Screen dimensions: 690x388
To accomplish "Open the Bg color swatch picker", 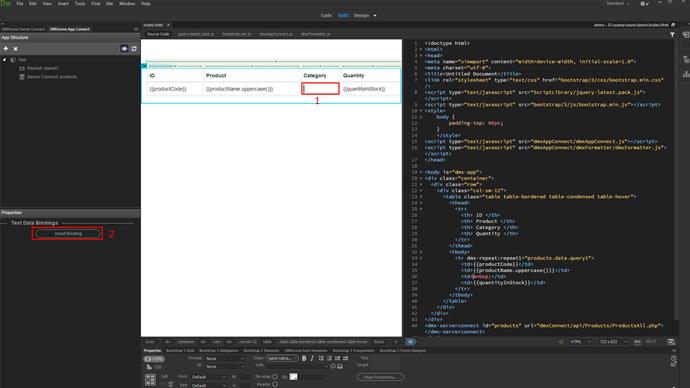I will 294,377.
